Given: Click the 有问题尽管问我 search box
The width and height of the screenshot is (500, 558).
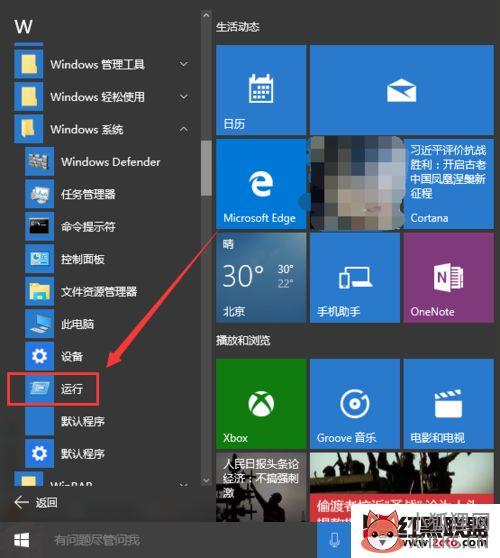Looking at the screenshot, I should tap(177, 540).
